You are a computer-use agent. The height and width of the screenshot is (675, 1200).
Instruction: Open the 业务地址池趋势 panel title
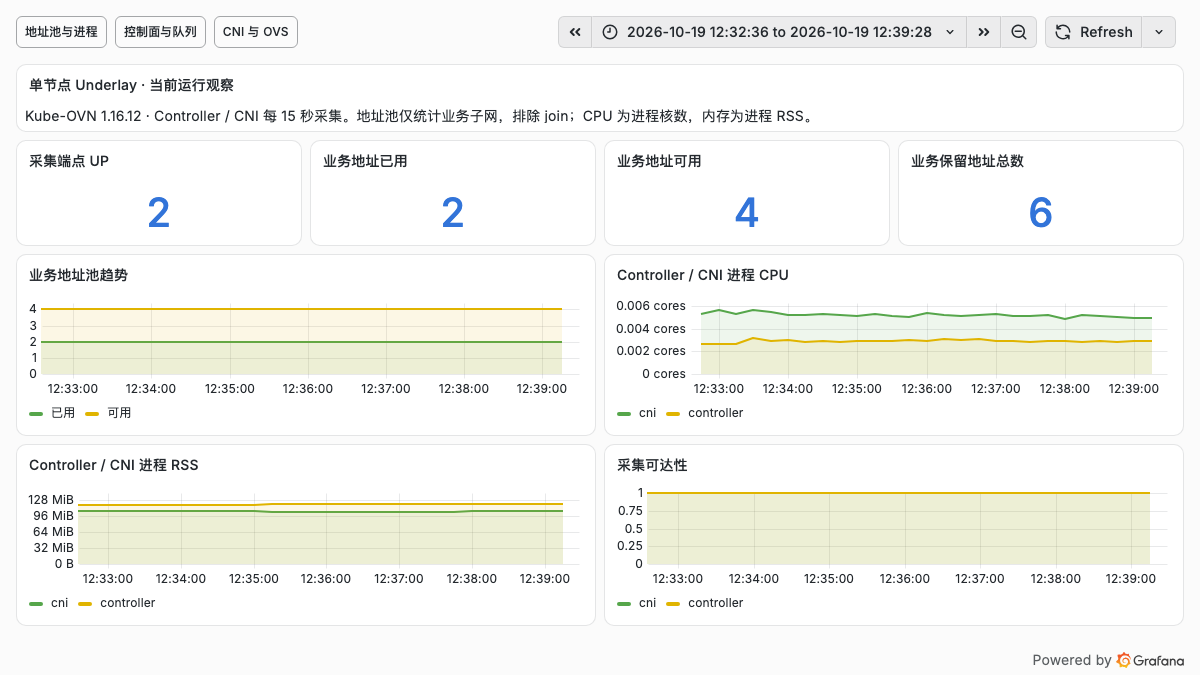point(78,275)
